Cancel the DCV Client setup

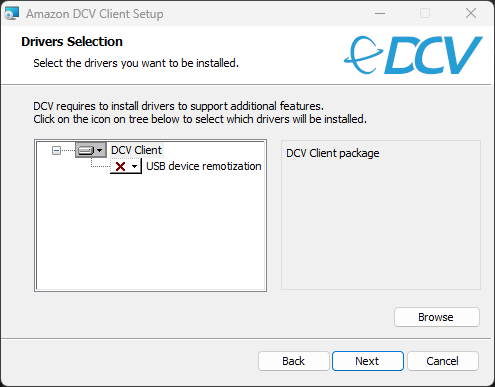[443, 361]
